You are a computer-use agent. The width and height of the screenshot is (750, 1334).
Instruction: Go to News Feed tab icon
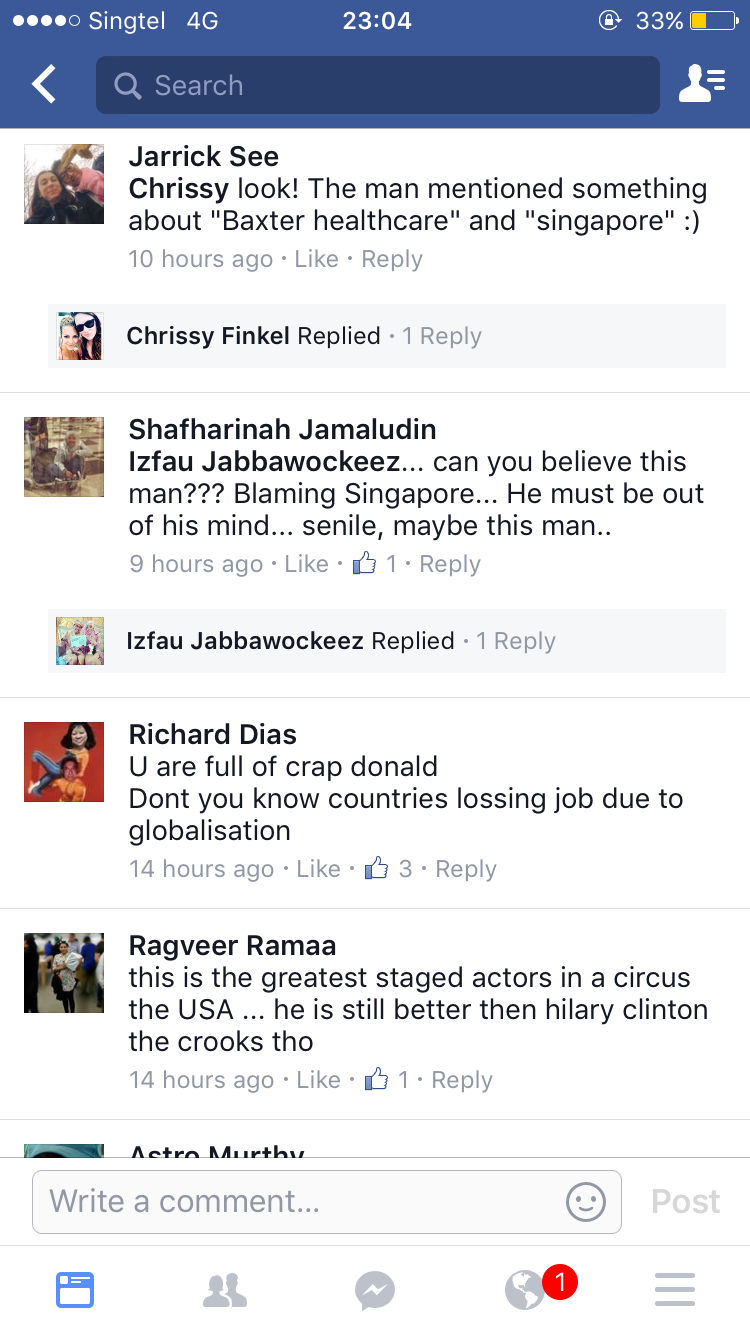[75, 1289]
